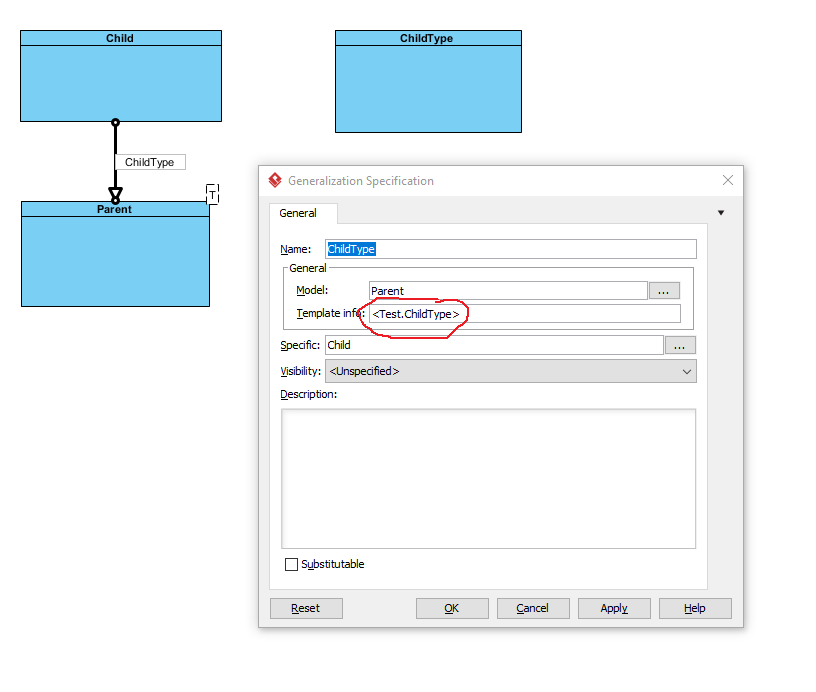Click inside the Description text area
This screenshot has height=692, width=816.
488,478
